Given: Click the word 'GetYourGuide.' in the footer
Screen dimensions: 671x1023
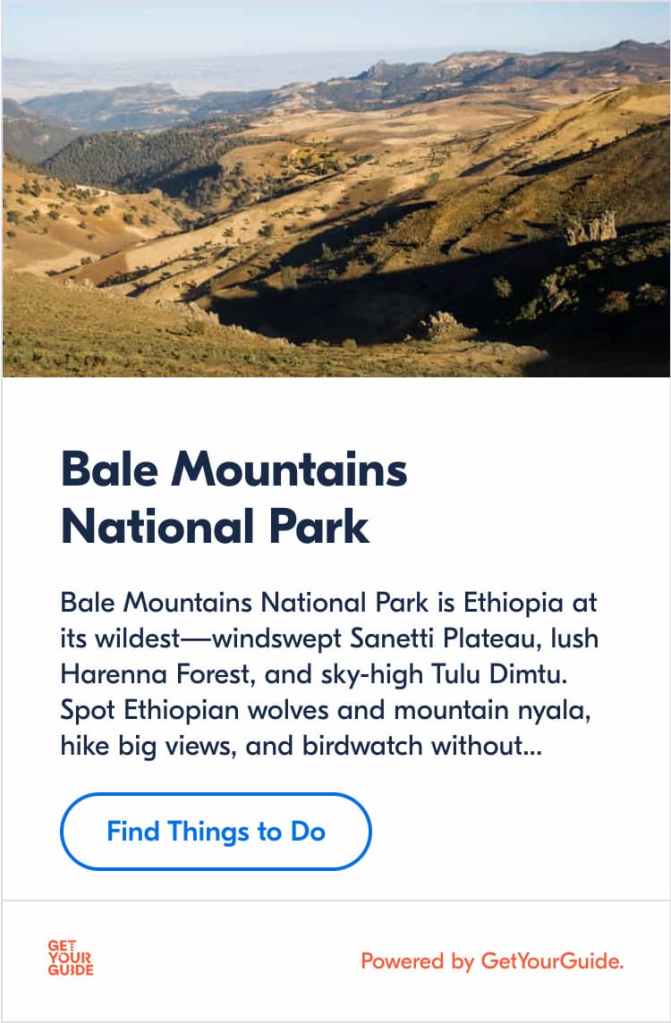Looking at the screenshot, I should (x=553, y=962).
